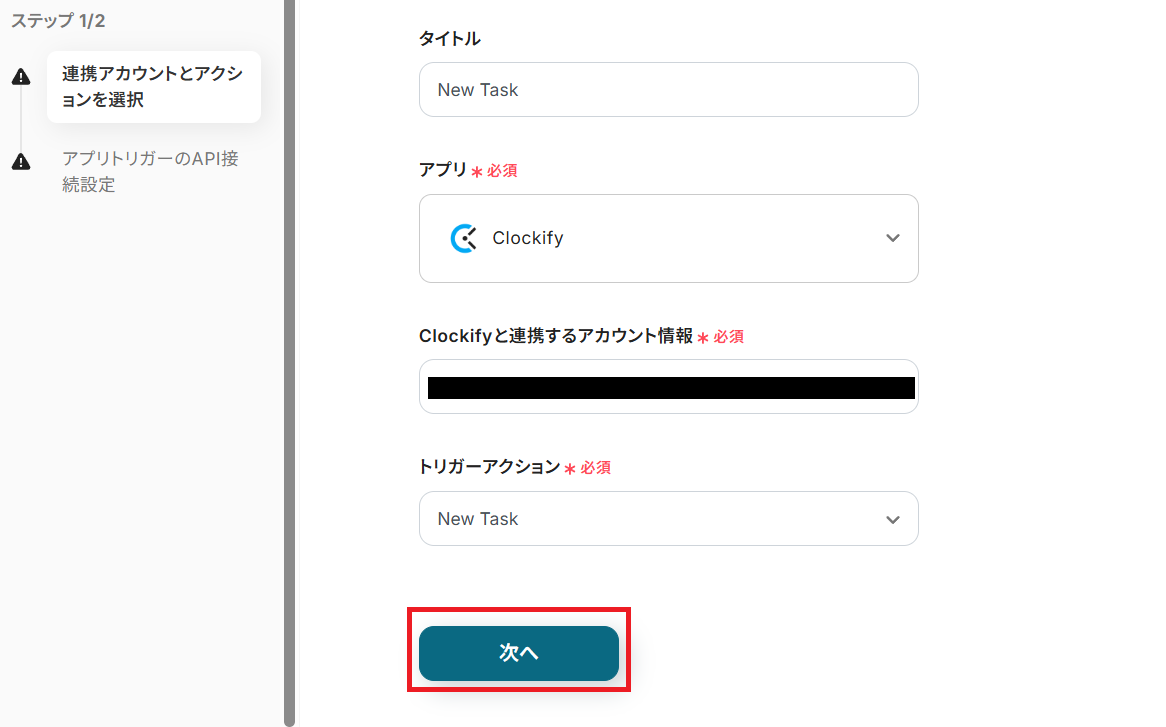
Task: Click the warning icon beside アプリトリガーのAPI接続設定
Action: click(21, 161)
